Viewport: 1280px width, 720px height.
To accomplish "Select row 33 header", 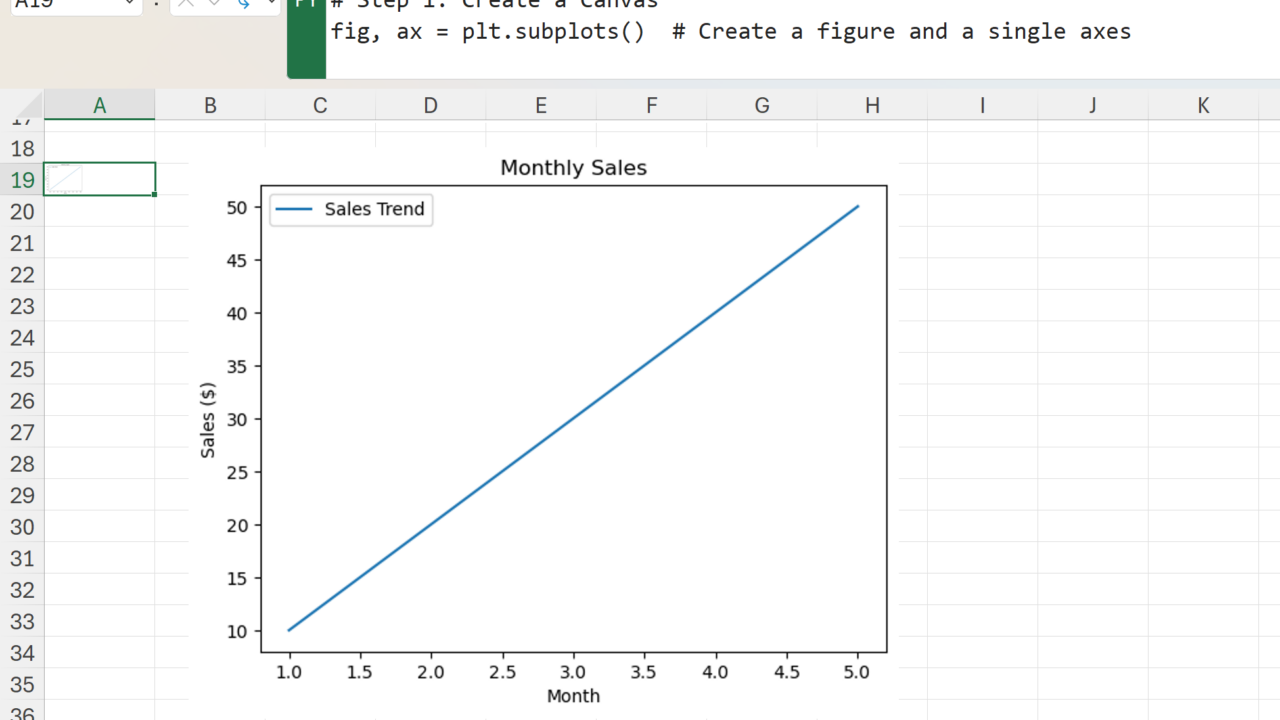I will tap(22, 622).
